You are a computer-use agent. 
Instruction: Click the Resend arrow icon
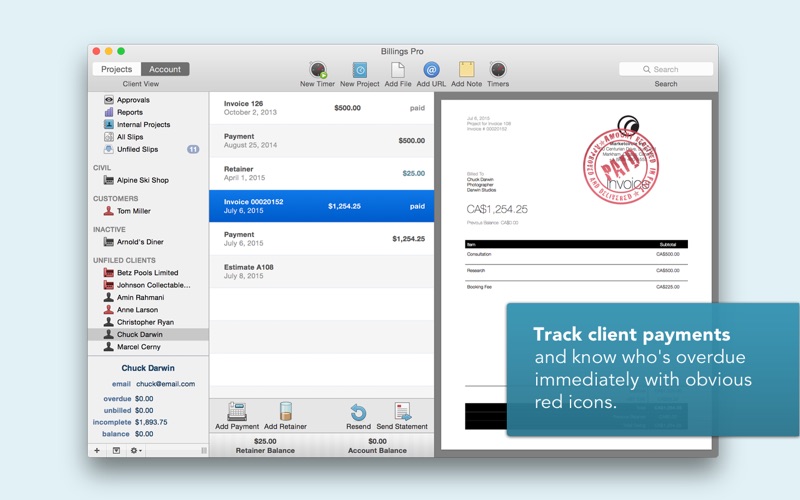(x=358, y=412)
